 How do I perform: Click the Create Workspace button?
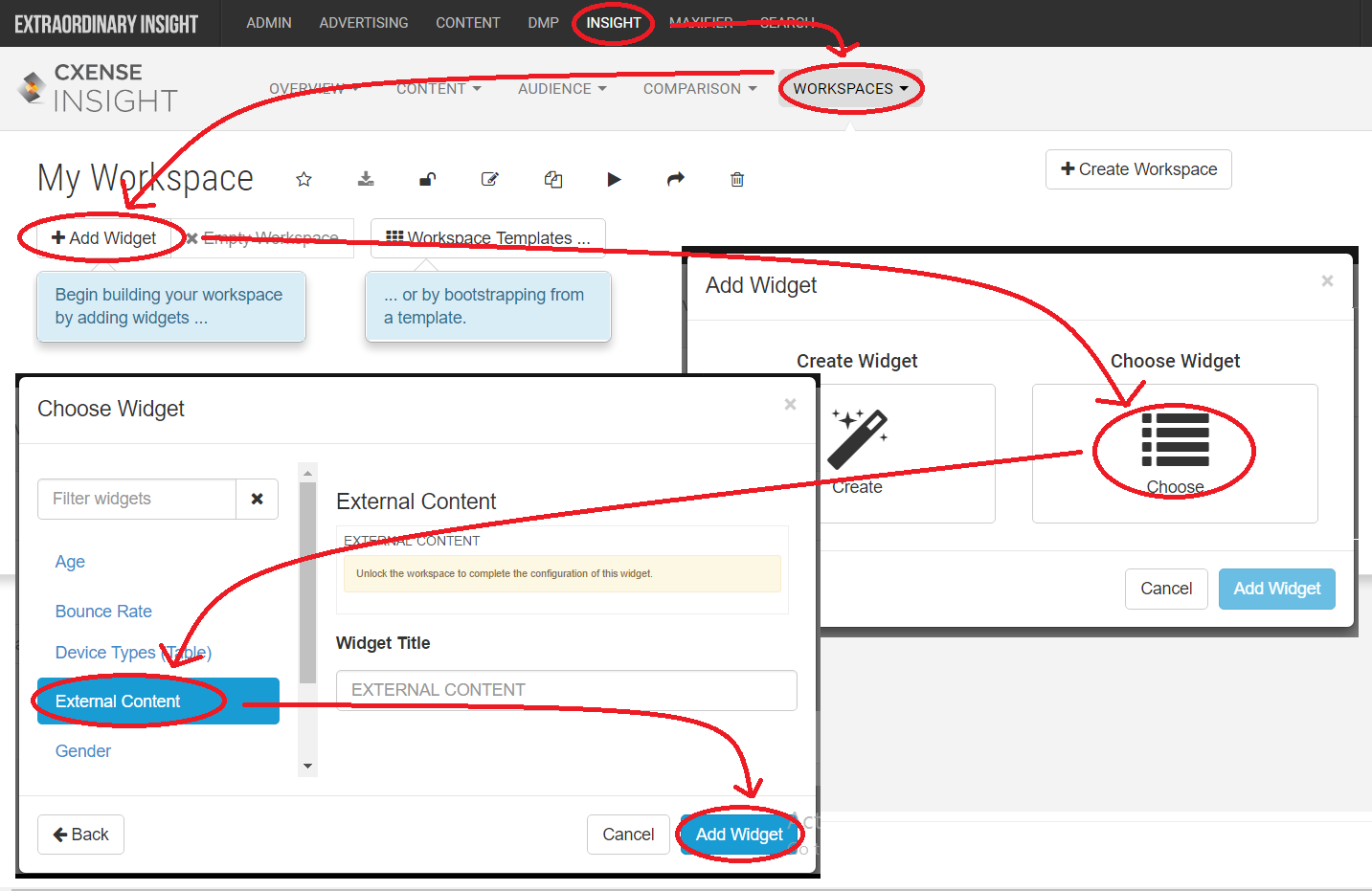point(1138,169)
